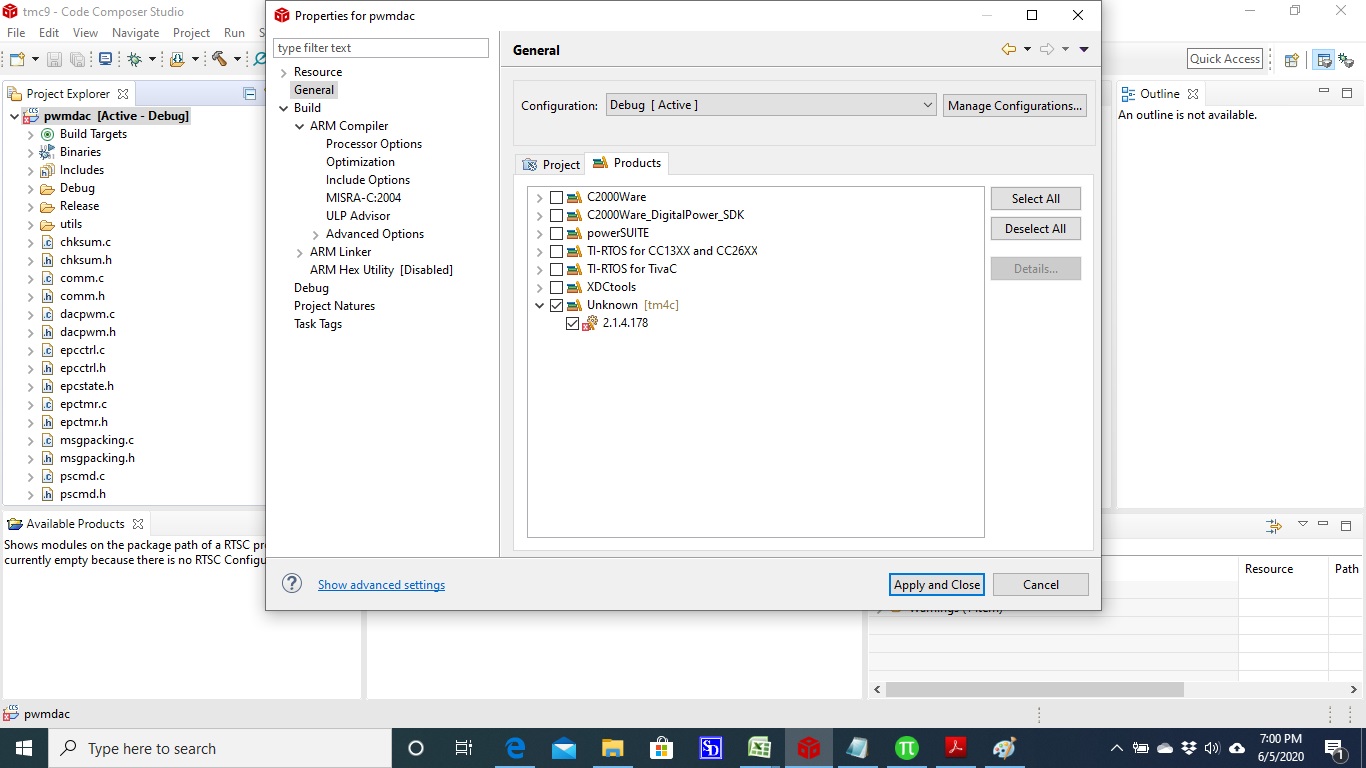Viewport: 1366px width, 768px height.
Task: Select the Products tab
Action: tap(627, 163)
